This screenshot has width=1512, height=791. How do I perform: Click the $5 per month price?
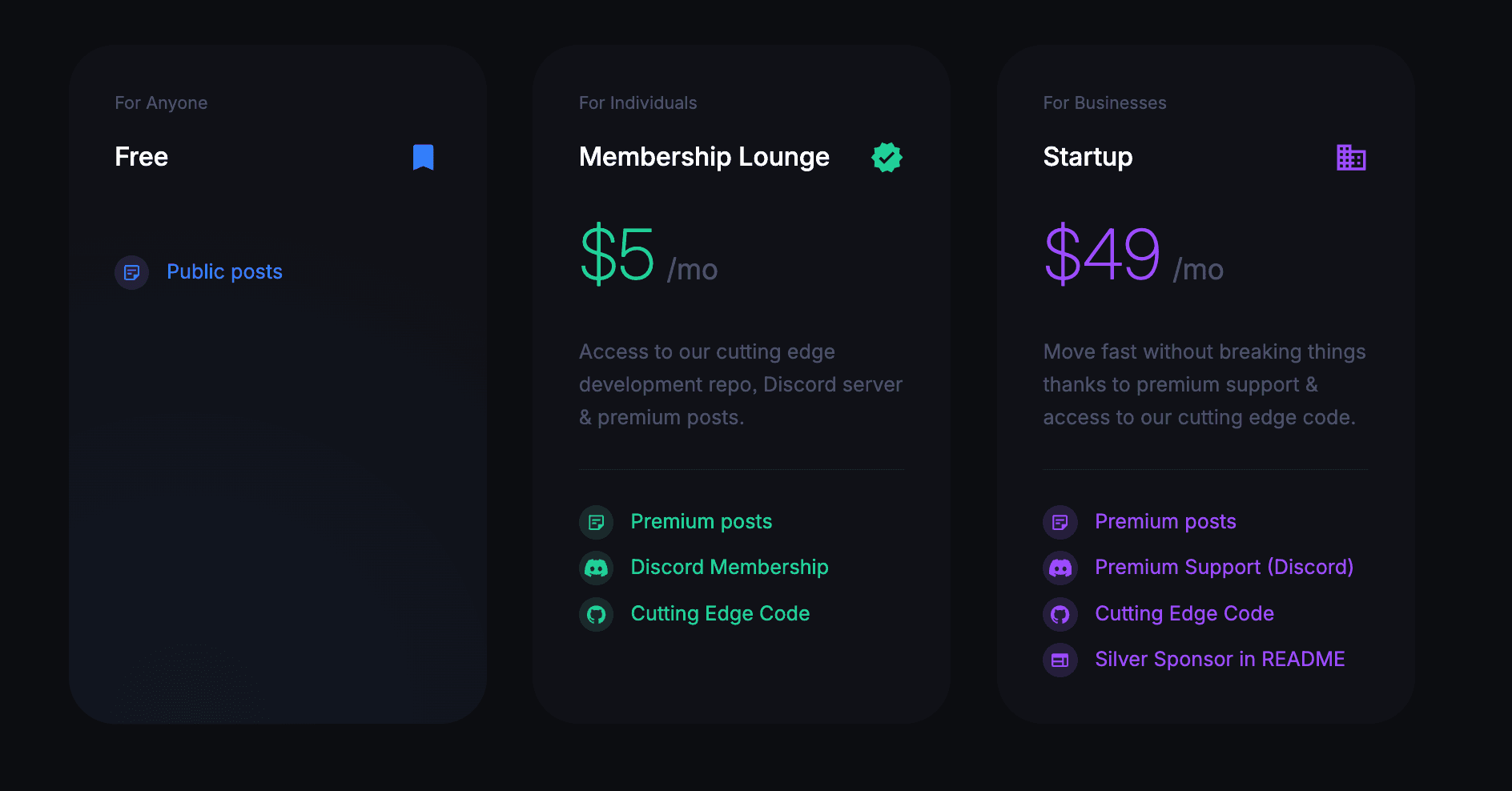[648, 255]
